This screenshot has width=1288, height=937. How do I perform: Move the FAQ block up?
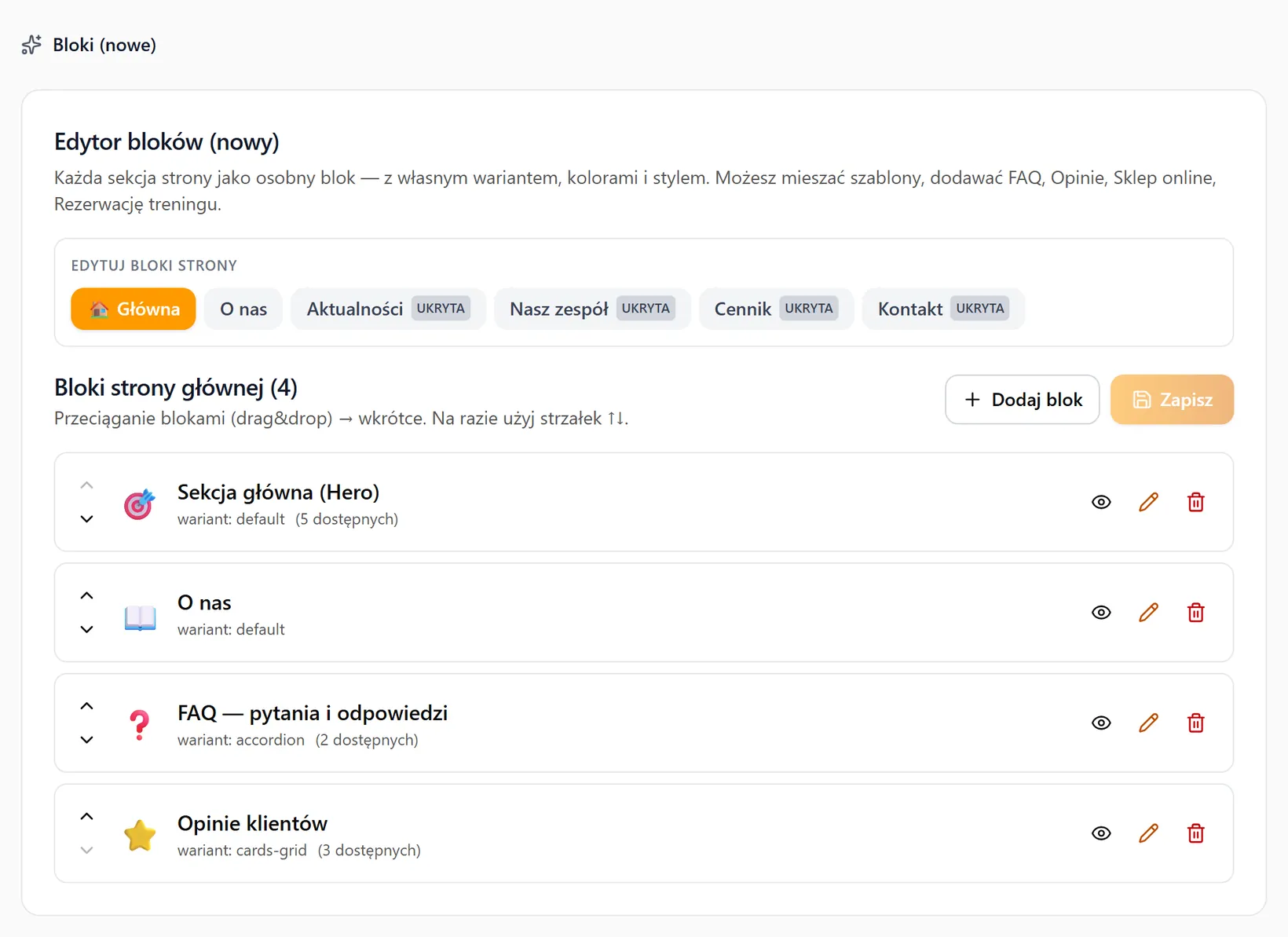[87, 706]
